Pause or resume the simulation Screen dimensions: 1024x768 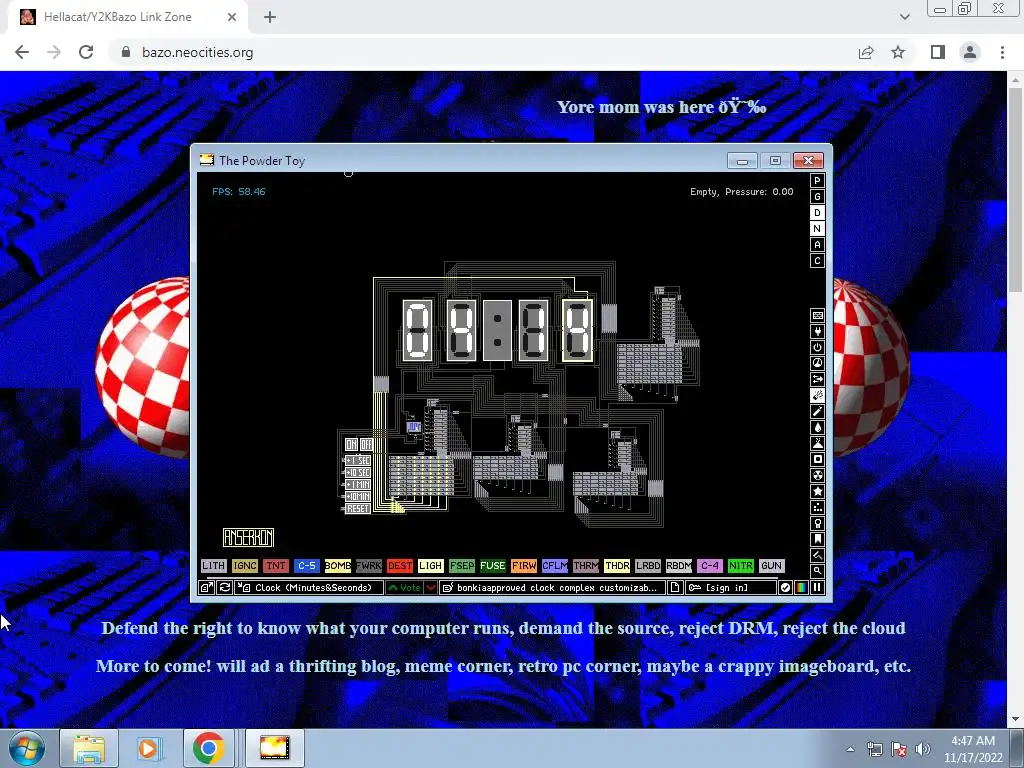(817, 587)
